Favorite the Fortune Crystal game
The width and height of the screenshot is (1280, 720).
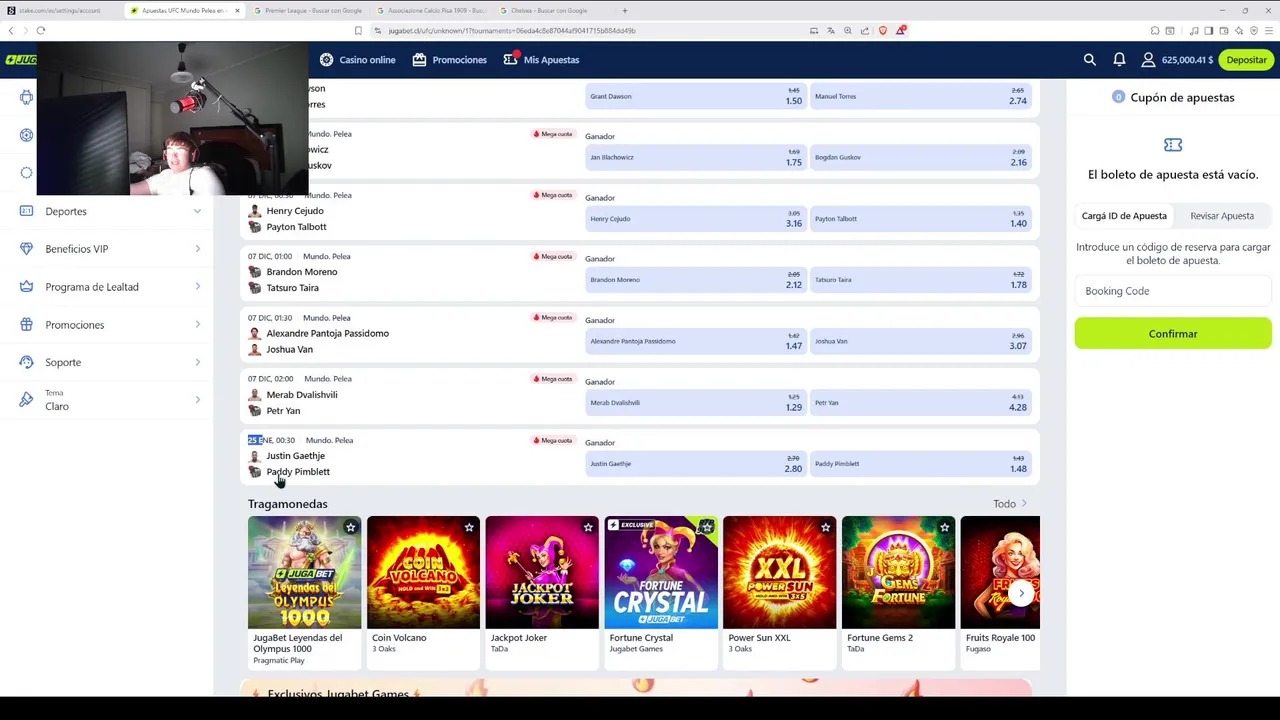pos(707,527)
